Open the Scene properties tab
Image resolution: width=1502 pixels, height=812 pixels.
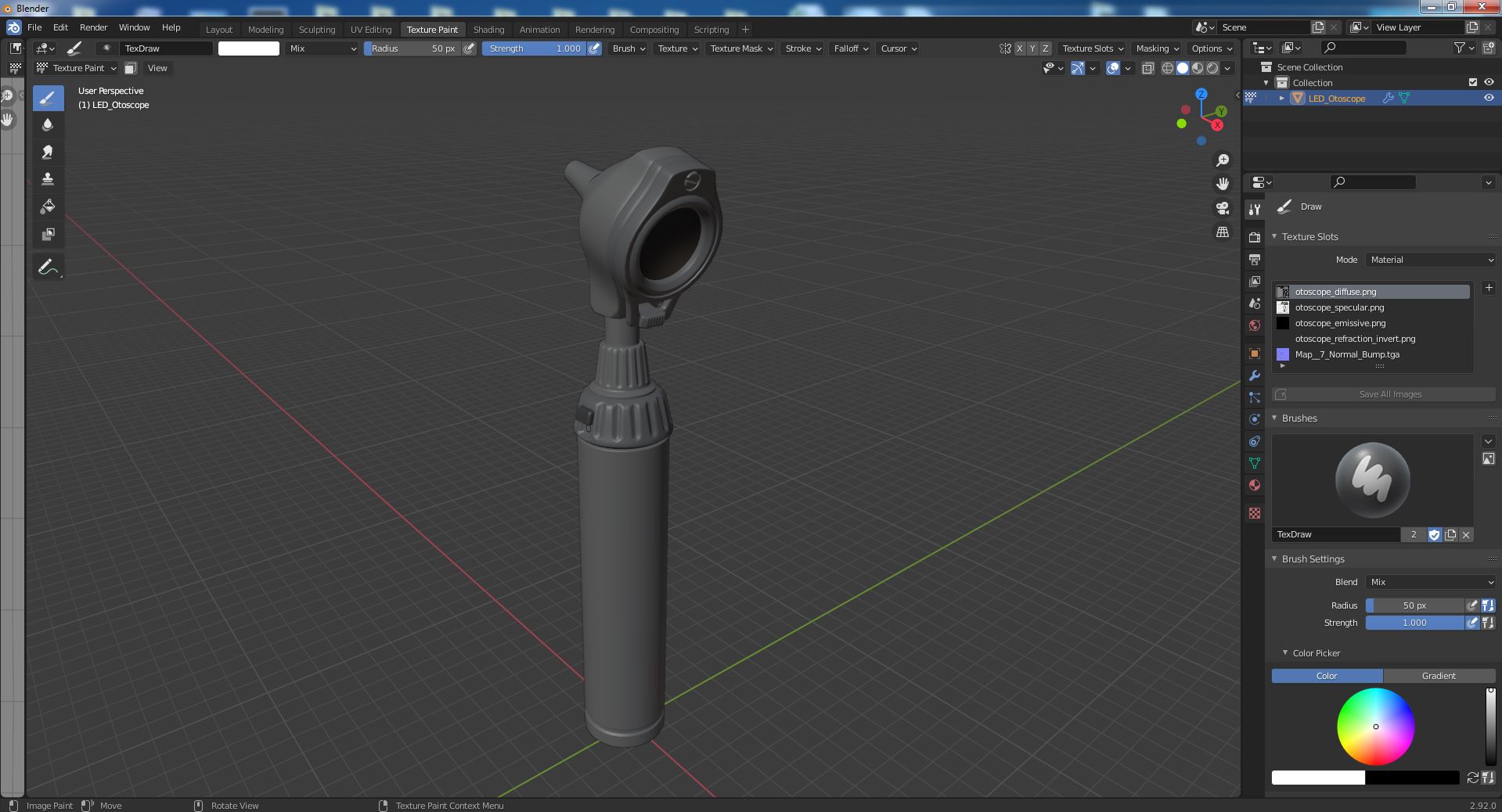(1255, 303)
